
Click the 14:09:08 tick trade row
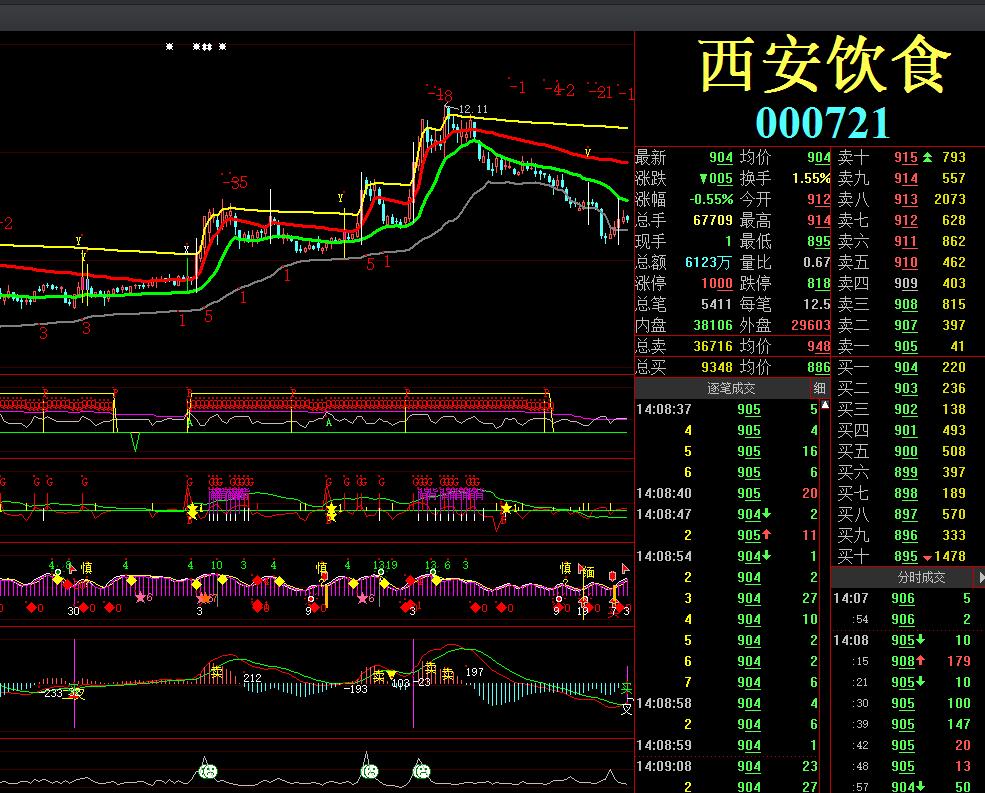[727, 766]
